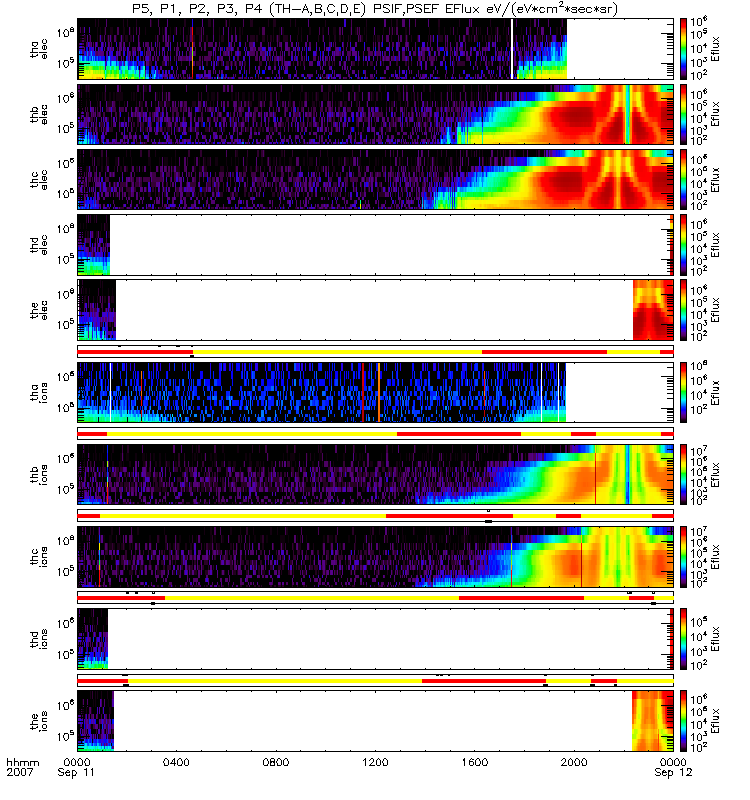Click the thd electron spectrogram data at left
This screenshot has width=750, height=800.
pos(93,244)
